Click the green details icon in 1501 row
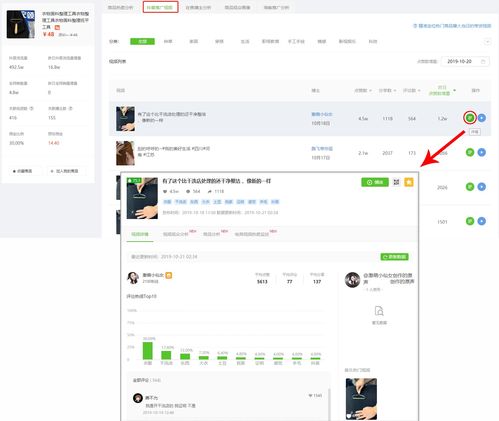 [470, 221]
